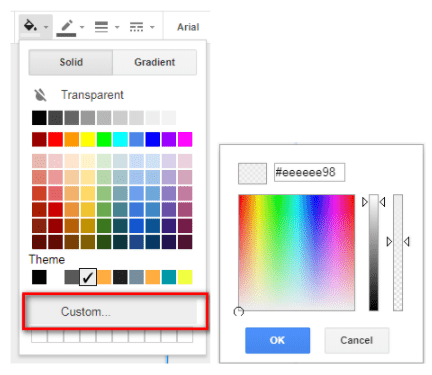Viewport: 432px width, 375px height.
Task: Expand the border color dropdown arrow
Action: [82, 27]
